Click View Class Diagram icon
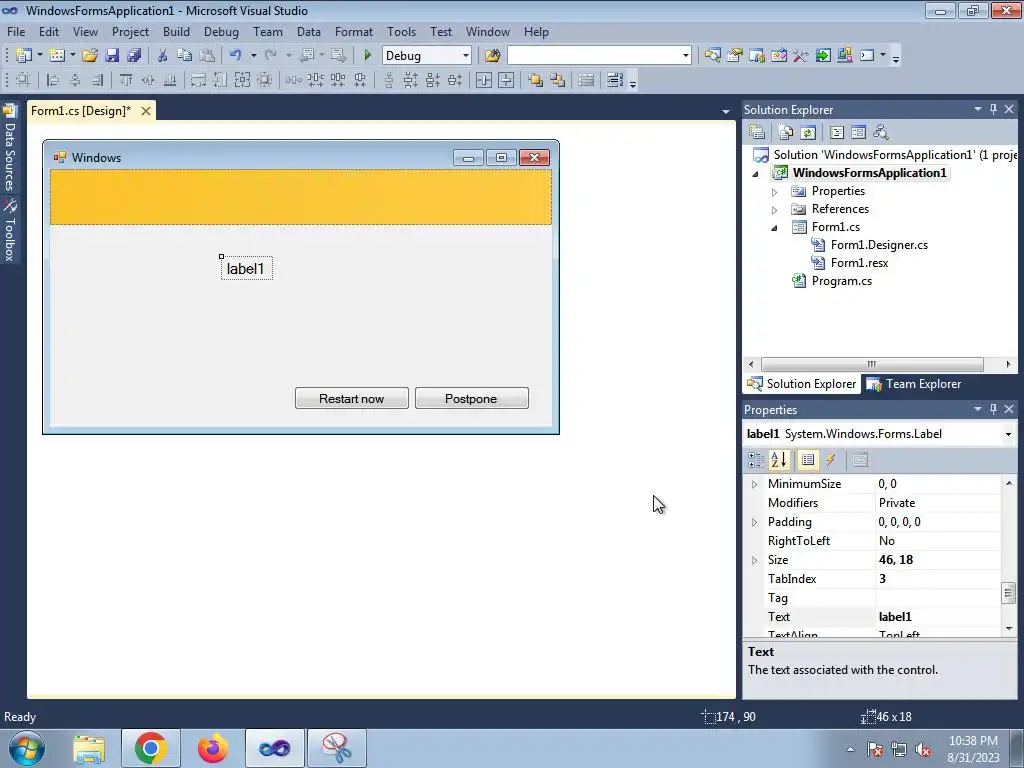Image resolution: width=1024 pixels, height=768 pixels. tap(881, 133)
